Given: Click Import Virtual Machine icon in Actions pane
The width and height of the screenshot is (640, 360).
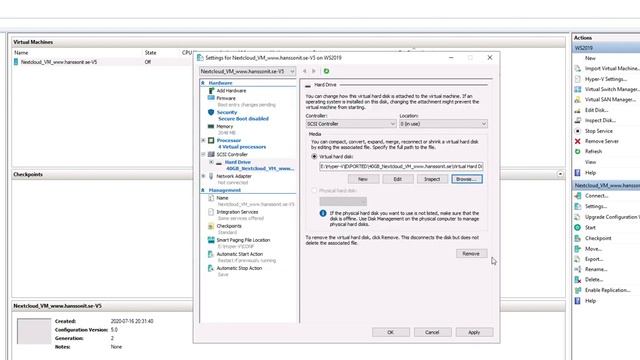Looking at the screenshot, I should tap(578, 69).
